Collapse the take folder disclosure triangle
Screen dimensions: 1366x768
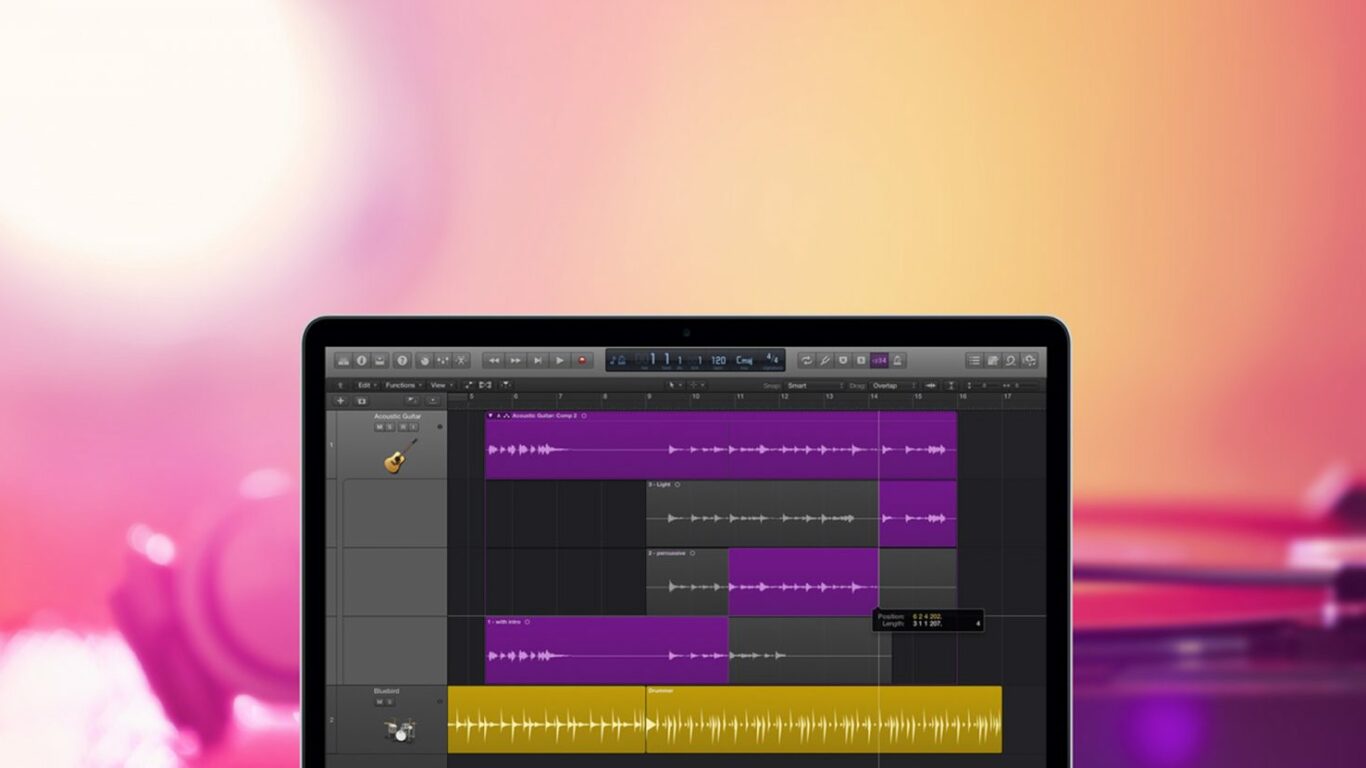click(x=490, y=416)
